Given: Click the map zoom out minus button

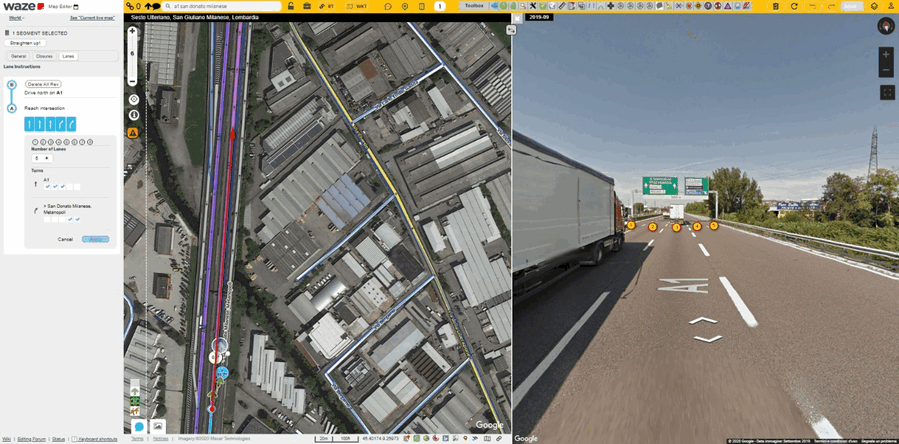Looking at the screenshot, I should [x=133, y=80].
